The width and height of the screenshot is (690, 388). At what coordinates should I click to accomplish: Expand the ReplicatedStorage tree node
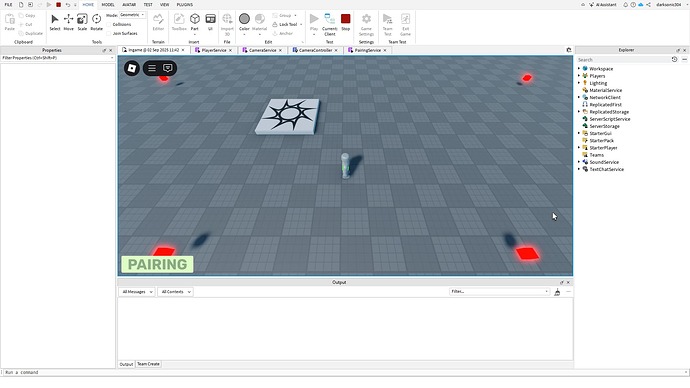pos(579,112)
